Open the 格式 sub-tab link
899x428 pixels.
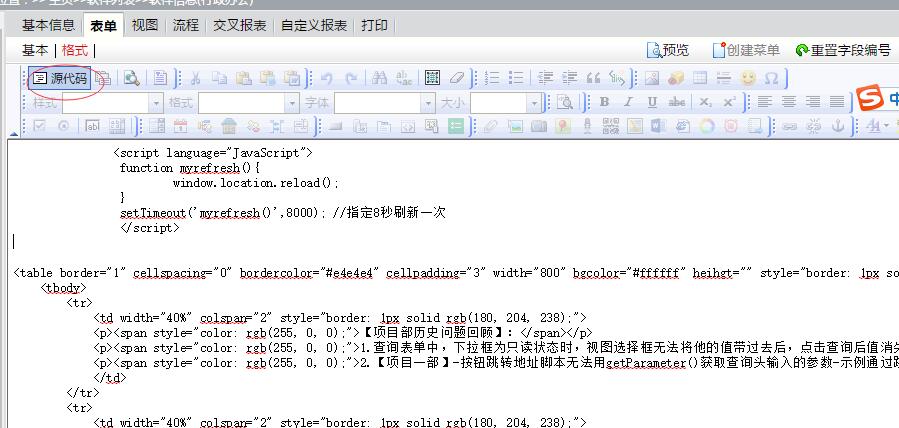click(75, 50)
